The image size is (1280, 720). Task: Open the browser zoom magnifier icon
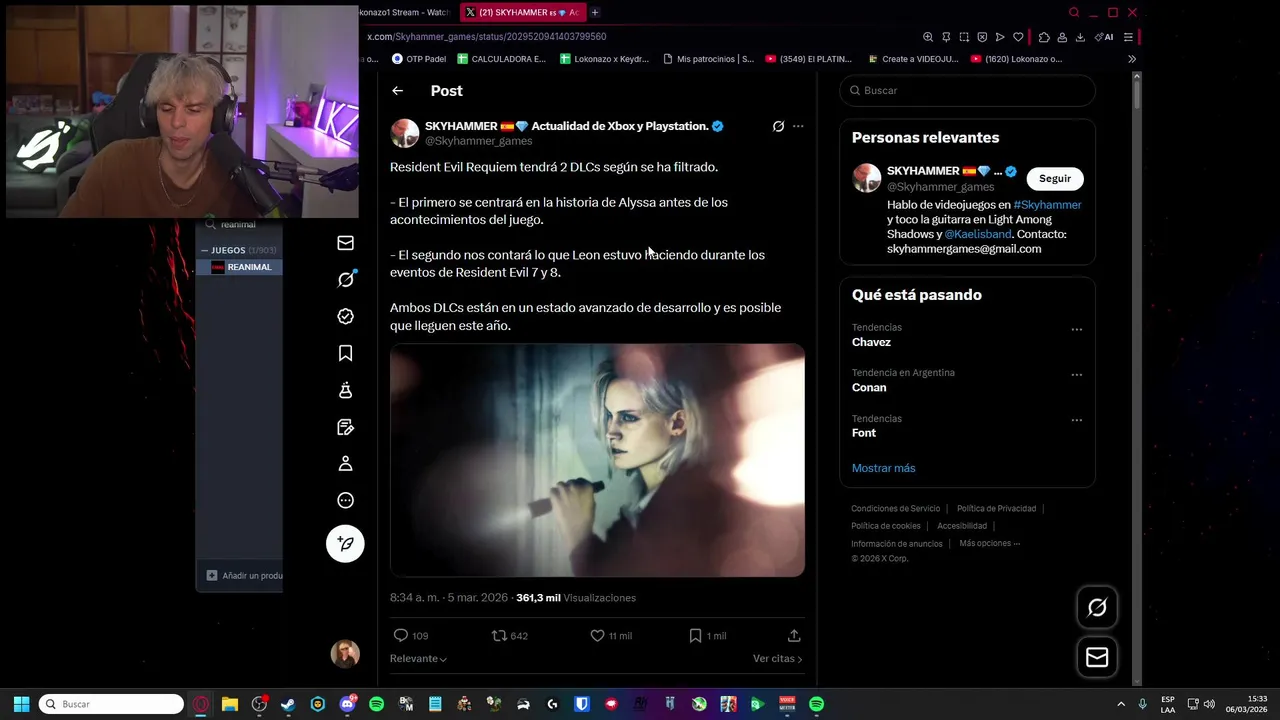928,37
